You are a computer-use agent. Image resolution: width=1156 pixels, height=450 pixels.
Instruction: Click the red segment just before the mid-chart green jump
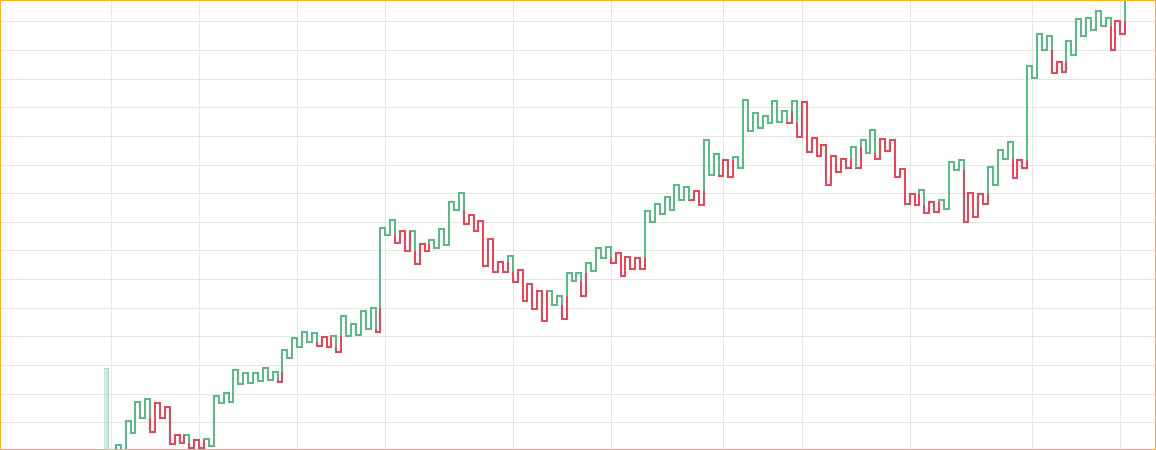coord(644,264)
